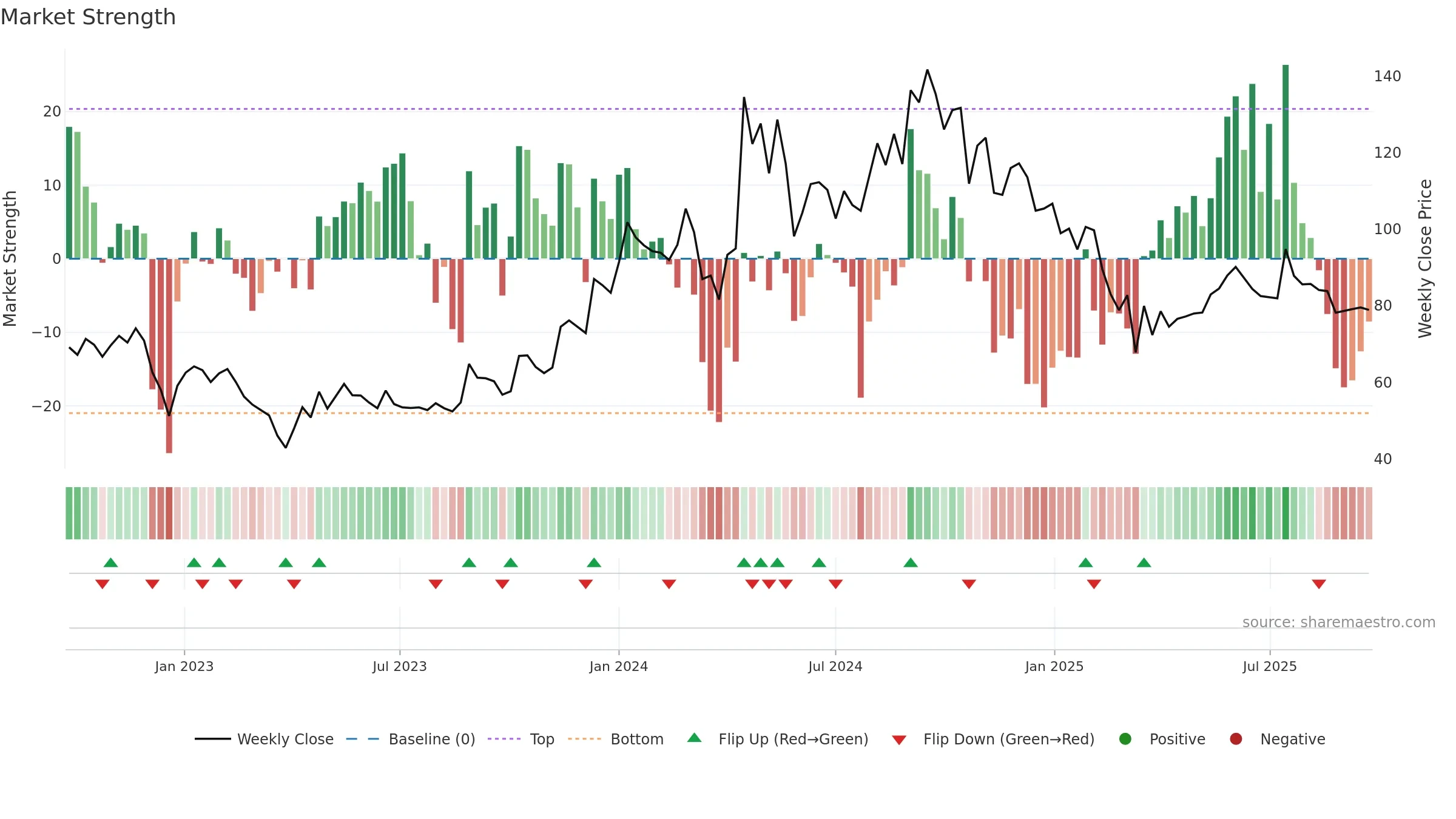Click the source: sharemaestro.com text
This screenshot has height=819, width=1456.
tap(1339, 622)
